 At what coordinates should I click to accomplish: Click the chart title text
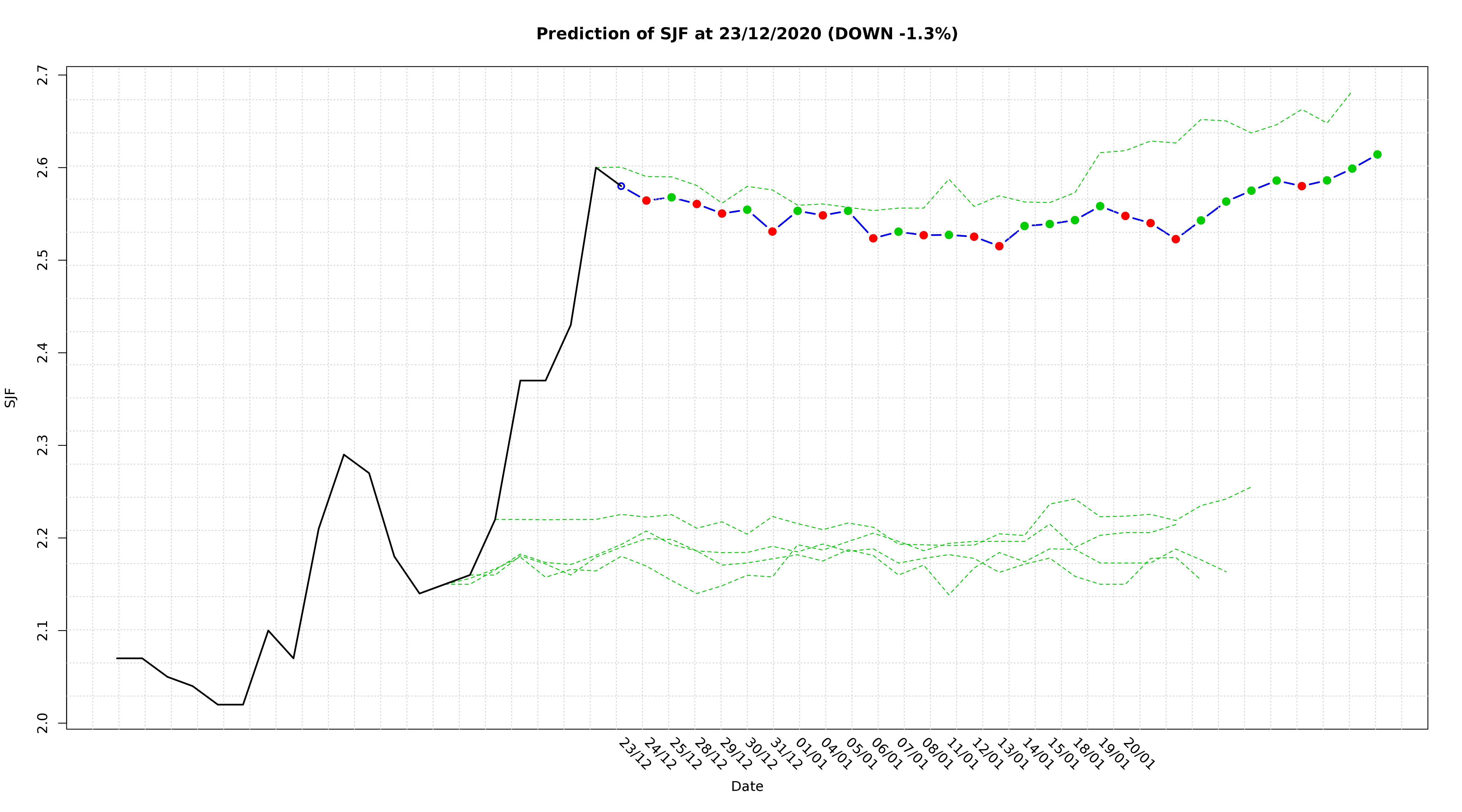click(x=746, y=34)
